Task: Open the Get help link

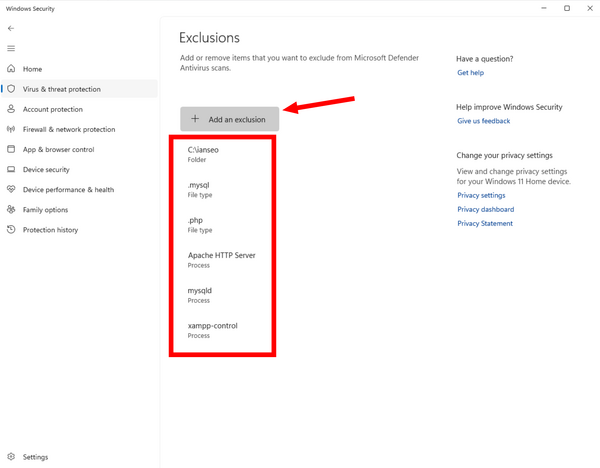Action: (x=470, y=73)
